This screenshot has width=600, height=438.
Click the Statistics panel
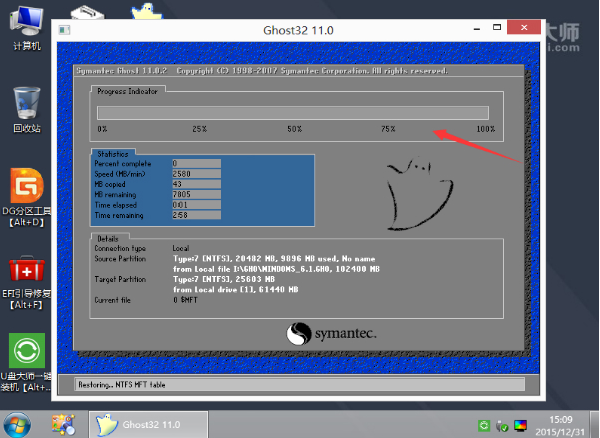(x=202, y=187)
